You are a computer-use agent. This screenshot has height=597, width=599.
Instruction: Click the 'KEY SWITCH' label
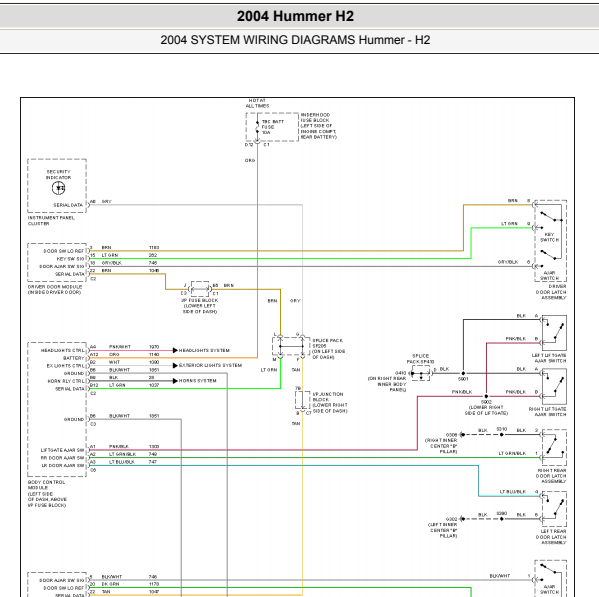pos(549,237)
